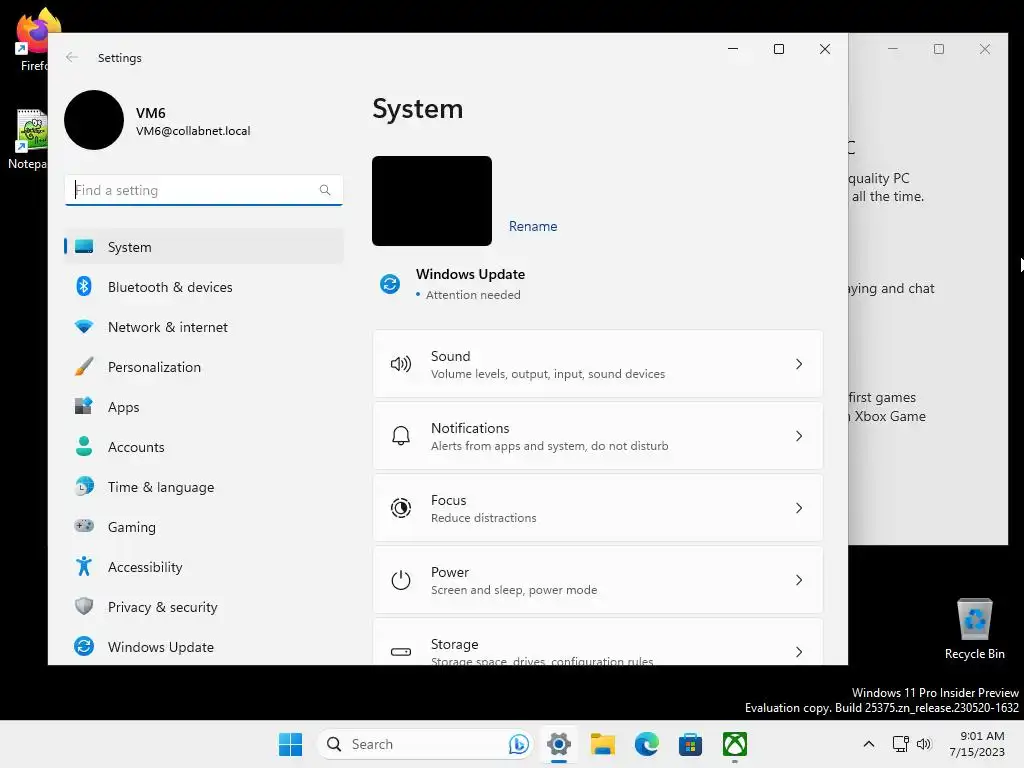Launch Microsoft Edge from the taskbar
Screen dimensions: 1024x768
[x=647, y=744]
